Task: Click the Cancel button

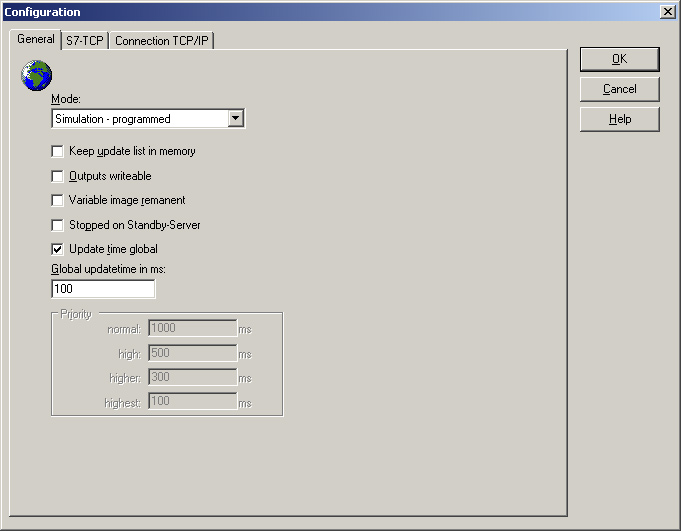Action: click(619, 89)
